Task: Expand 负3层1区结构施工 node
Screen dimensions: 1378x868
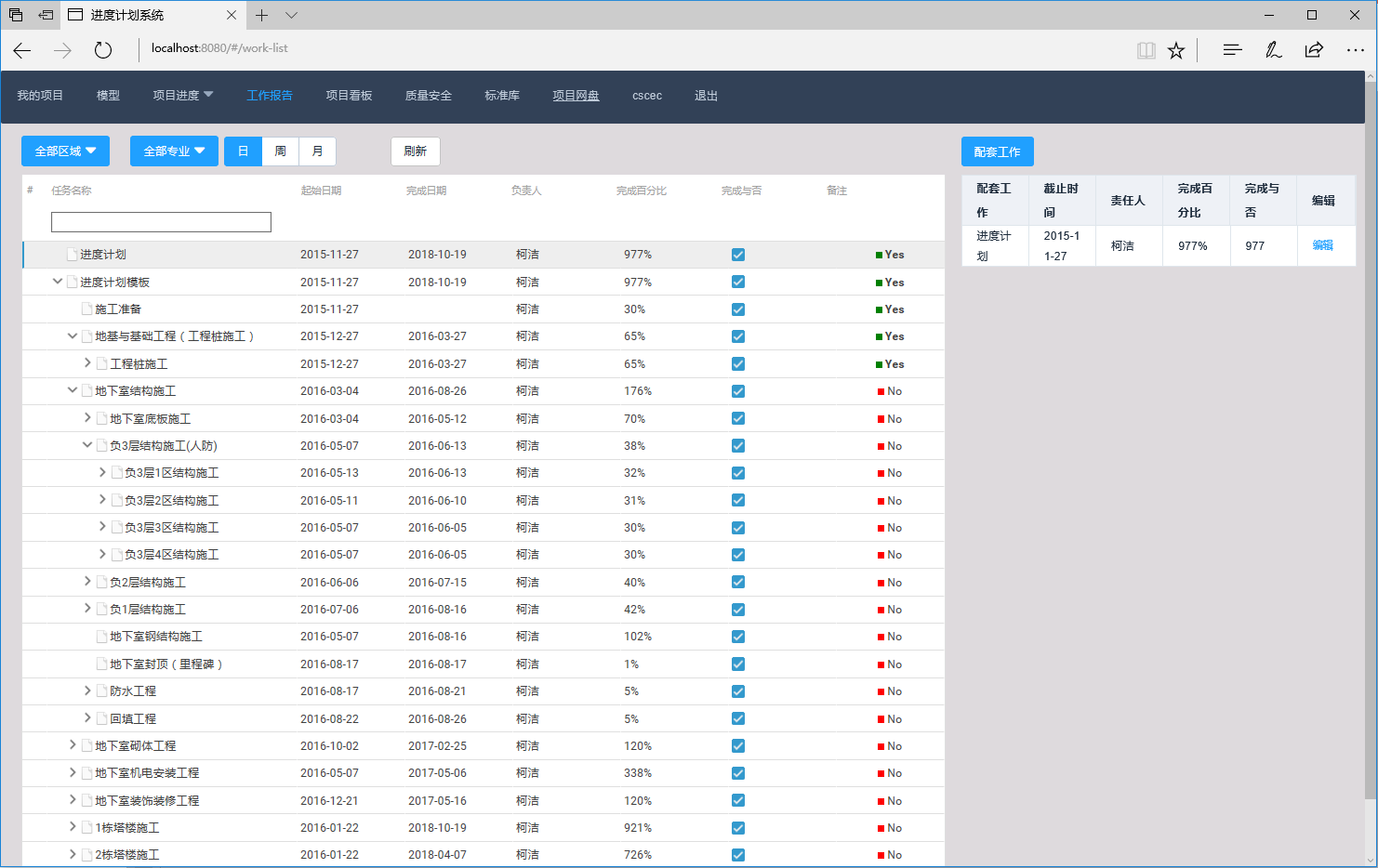Action: point(102,472)
